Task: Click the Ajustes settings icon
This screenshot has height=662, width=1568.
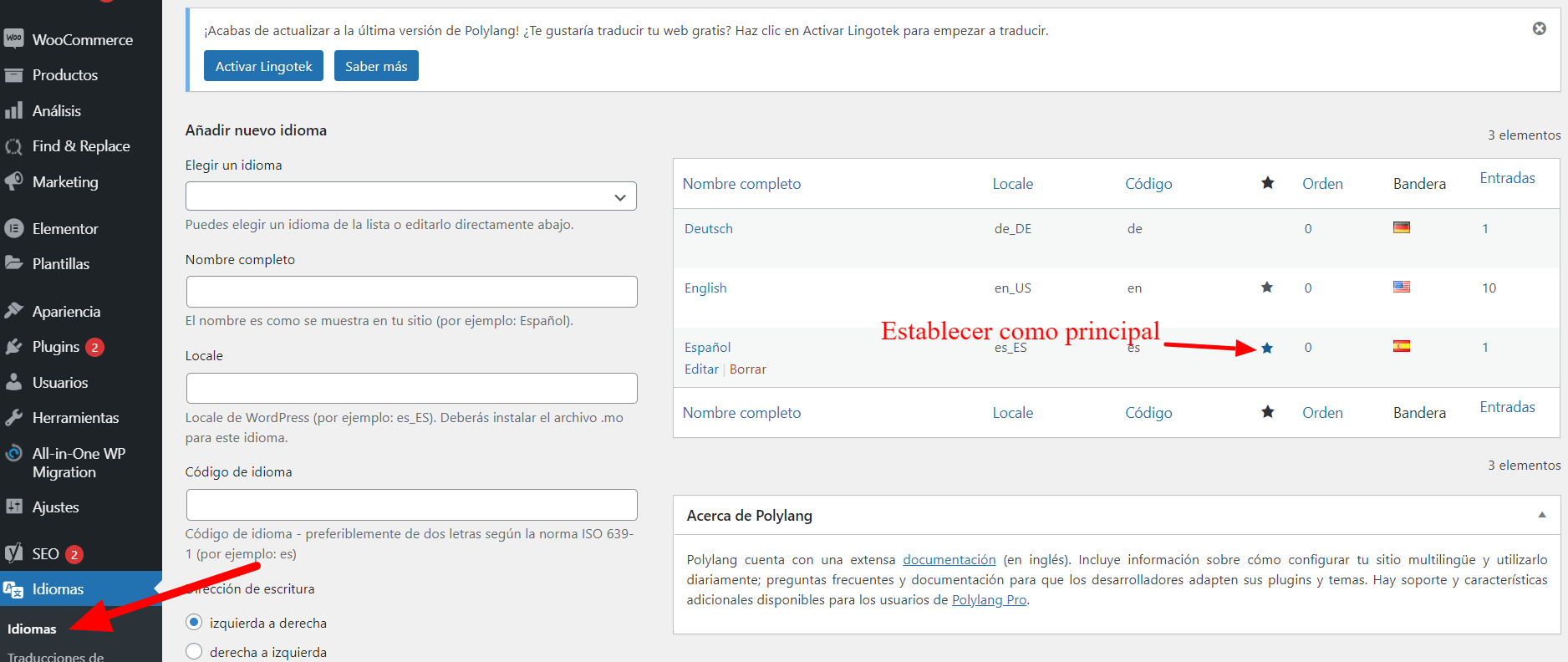Action: pos(13,507)
